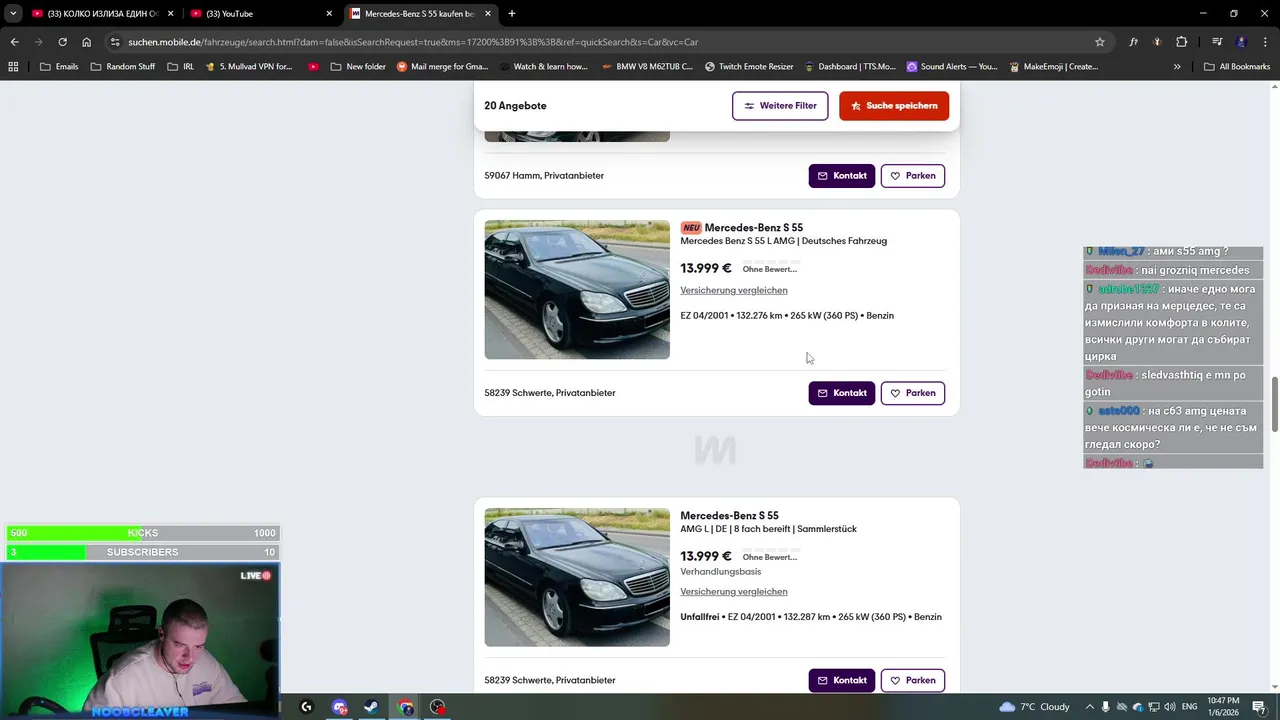This screenshot has width=1280, height=720.
Task: Open the browser extensions puzzle icon
Action: [x=1181, y=42]
